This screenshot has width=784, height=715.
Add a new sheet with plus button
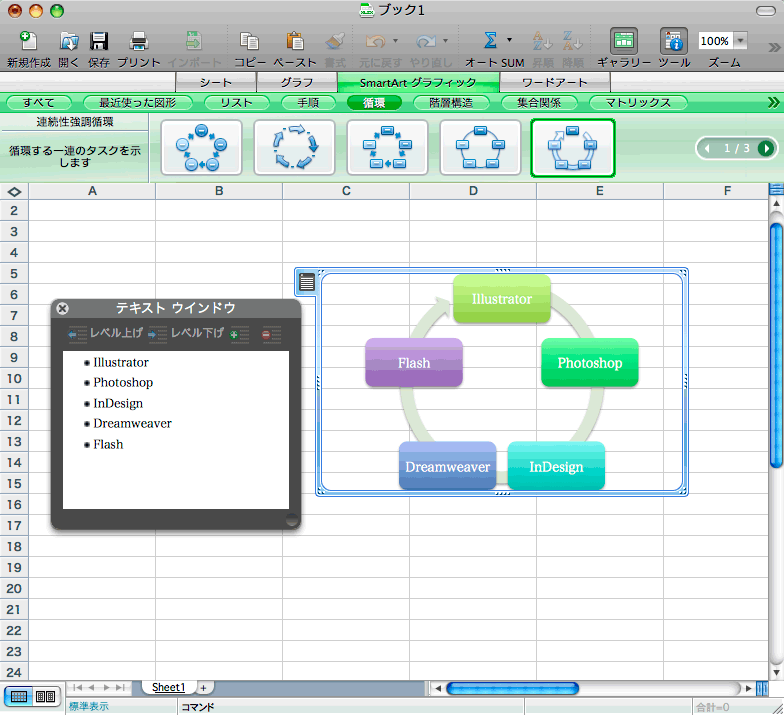coord(204,688)
